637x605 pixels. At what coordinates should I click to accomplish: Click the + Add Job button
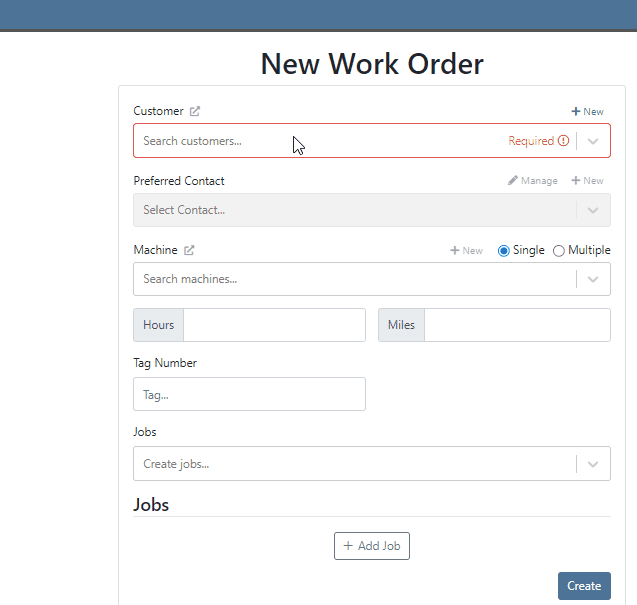click(372, 546)
